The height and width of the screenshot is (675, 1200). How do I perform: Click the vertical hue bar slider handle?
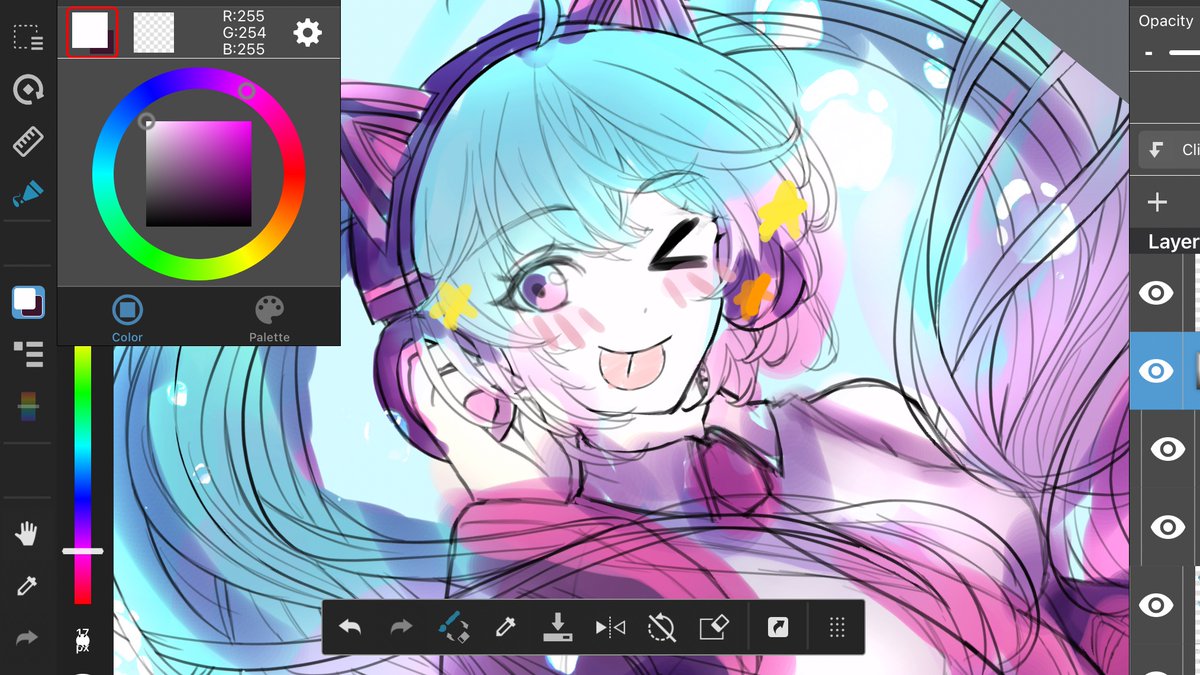click(82, 551)
